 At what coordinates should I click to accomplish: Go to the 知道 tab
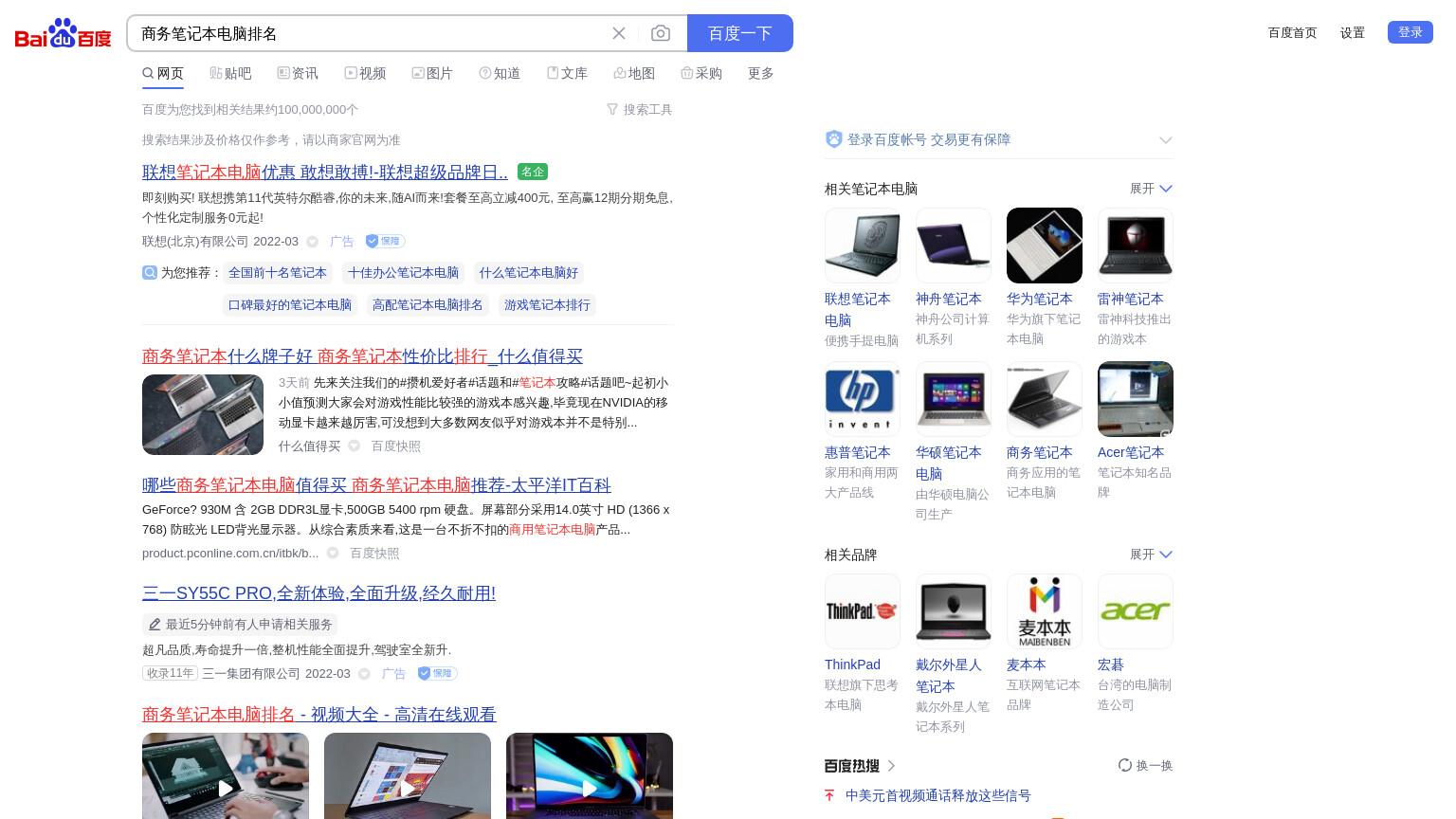coord(500,73)
